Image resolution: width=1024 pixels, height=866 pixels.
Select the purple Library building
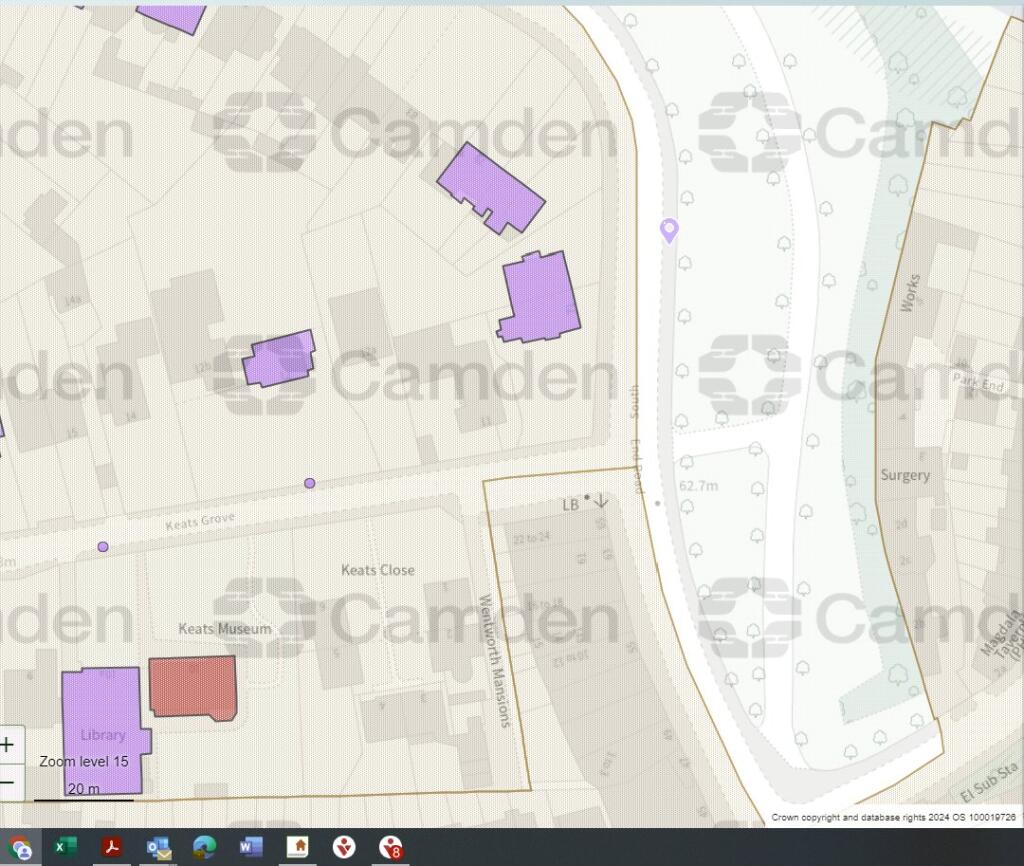point(102,730)
